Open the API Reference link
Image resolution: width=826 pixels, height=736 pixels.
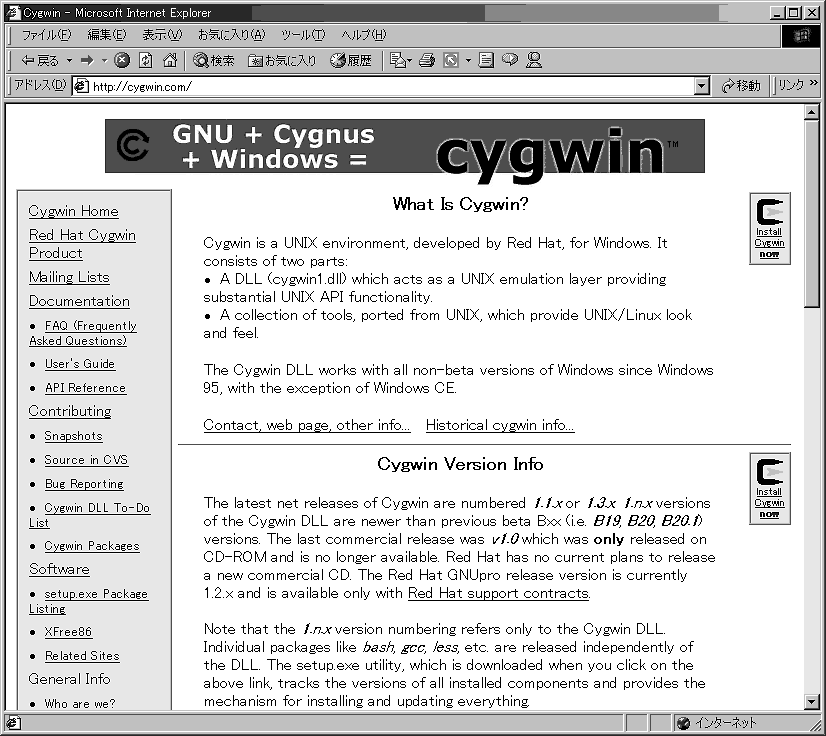pos(85,388)
